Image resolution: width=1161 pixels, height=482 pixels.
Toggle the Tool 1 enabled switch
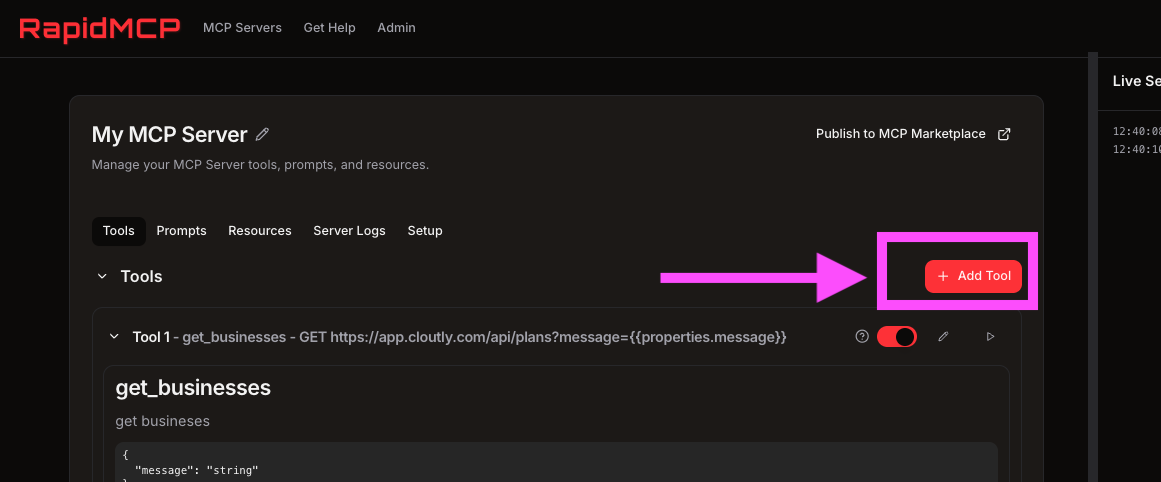click(897, 337)
